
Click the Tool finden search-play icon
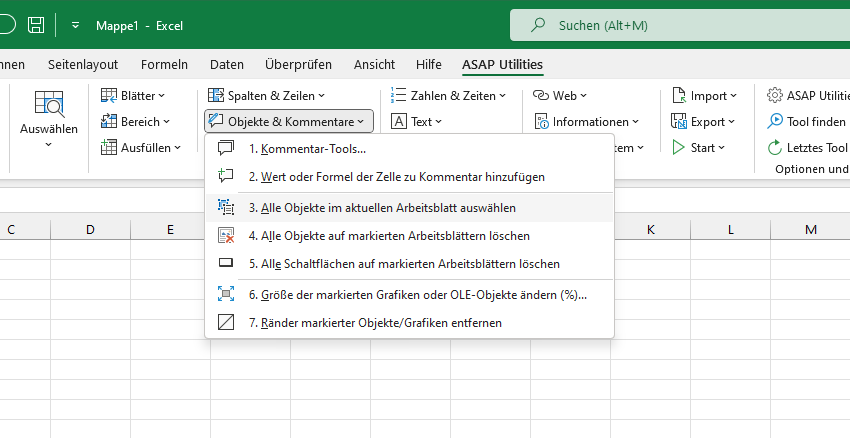click(x=775, y=121)
